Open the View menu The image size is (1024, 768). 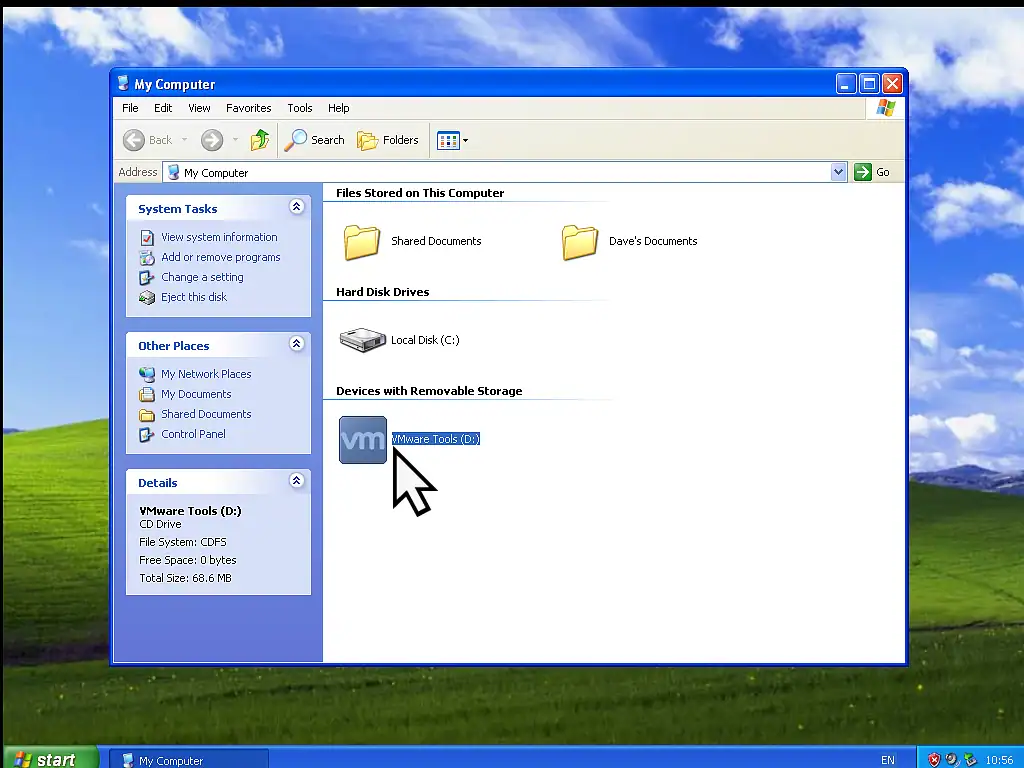click(x=199, y=108)
